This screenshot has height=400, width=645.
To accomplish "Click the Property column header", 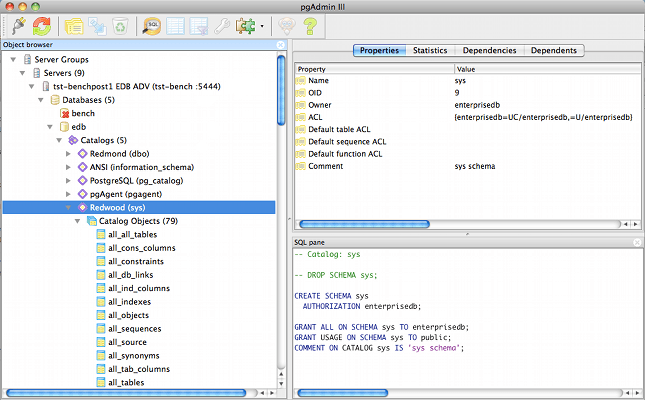I will tap(374, 69).
